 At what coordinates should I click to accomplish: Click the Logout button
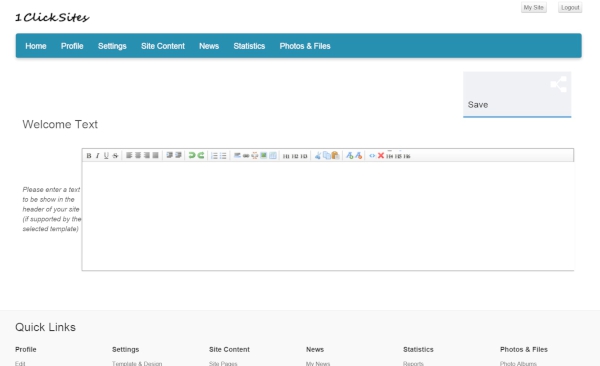tap(570, 8)
